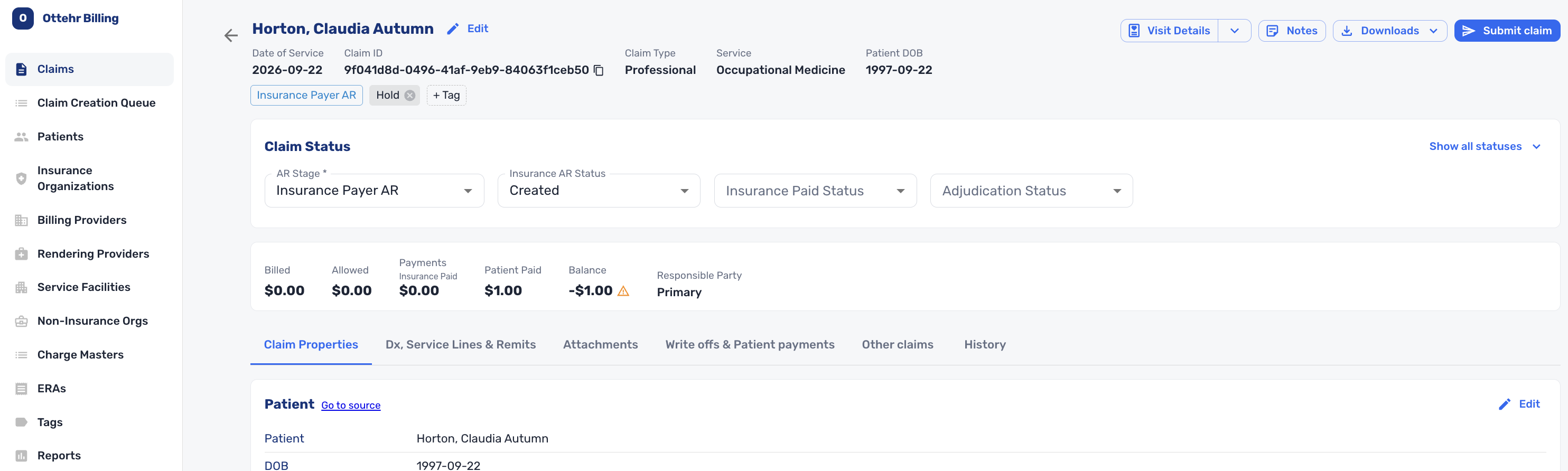Switch to Claim Properties tab
The height and width of the screenshot is (471, 1568).
pyautogui.click(x=311, y=345)
